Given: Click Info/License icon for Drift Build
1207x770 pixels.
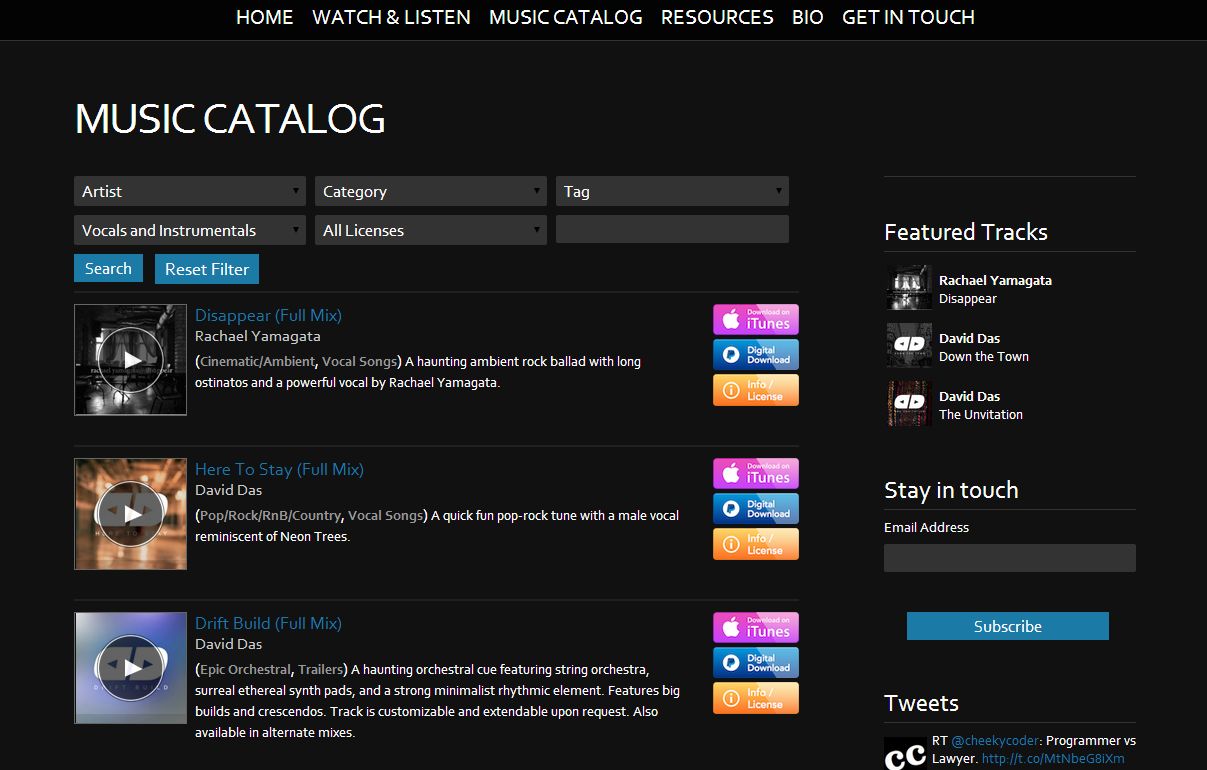Looking at the screenshot, I should 755,698.
